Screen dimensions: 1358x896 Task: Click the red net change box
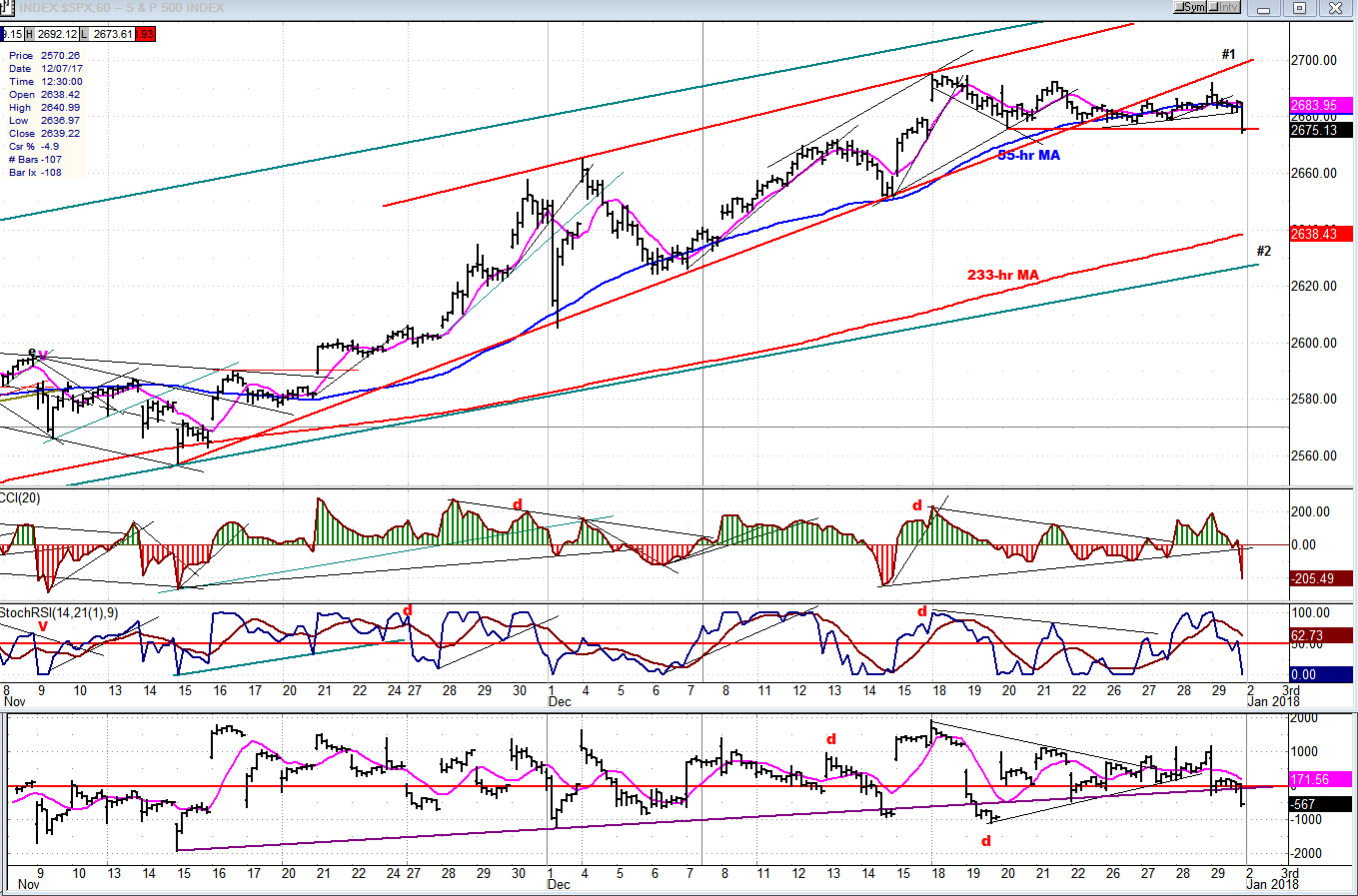(146, 34)
